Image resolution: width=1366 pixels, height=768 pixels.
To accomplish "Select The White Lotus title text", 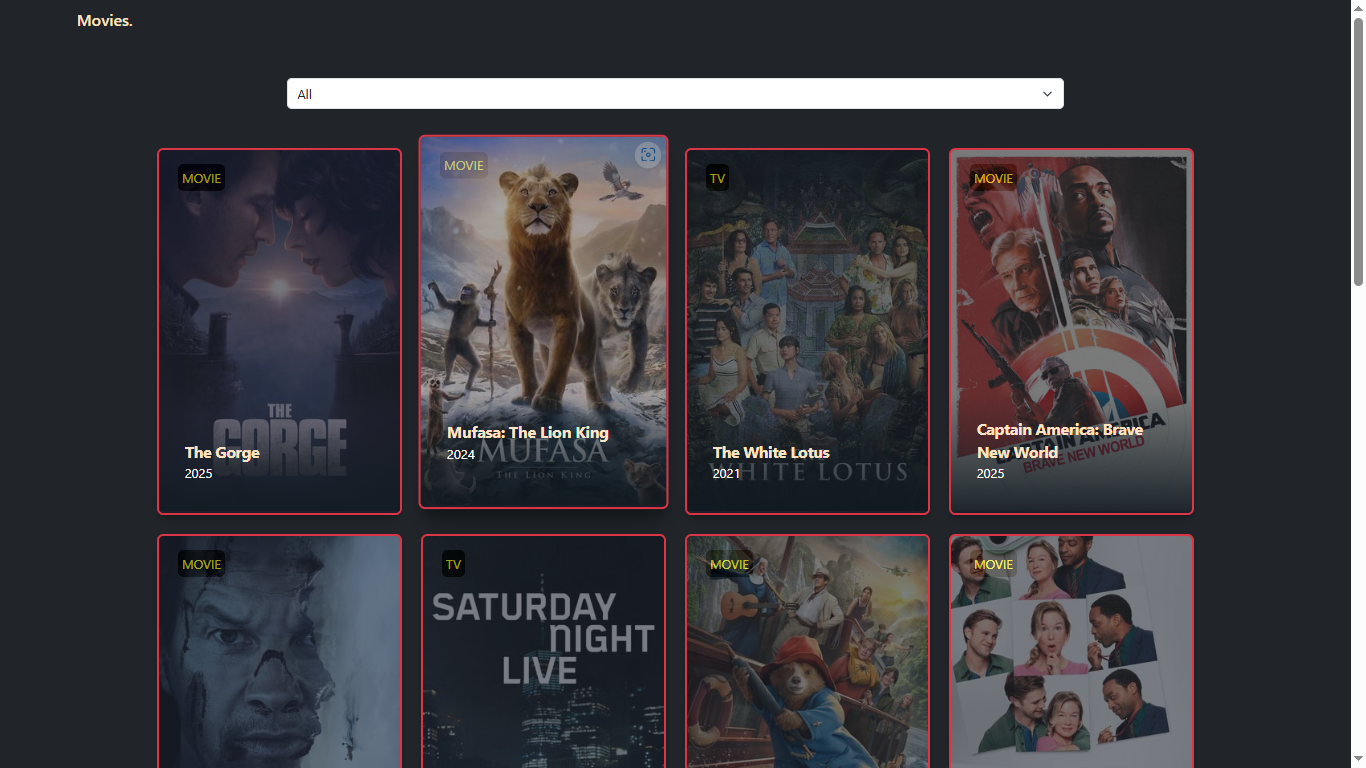I will coord(771,453).
